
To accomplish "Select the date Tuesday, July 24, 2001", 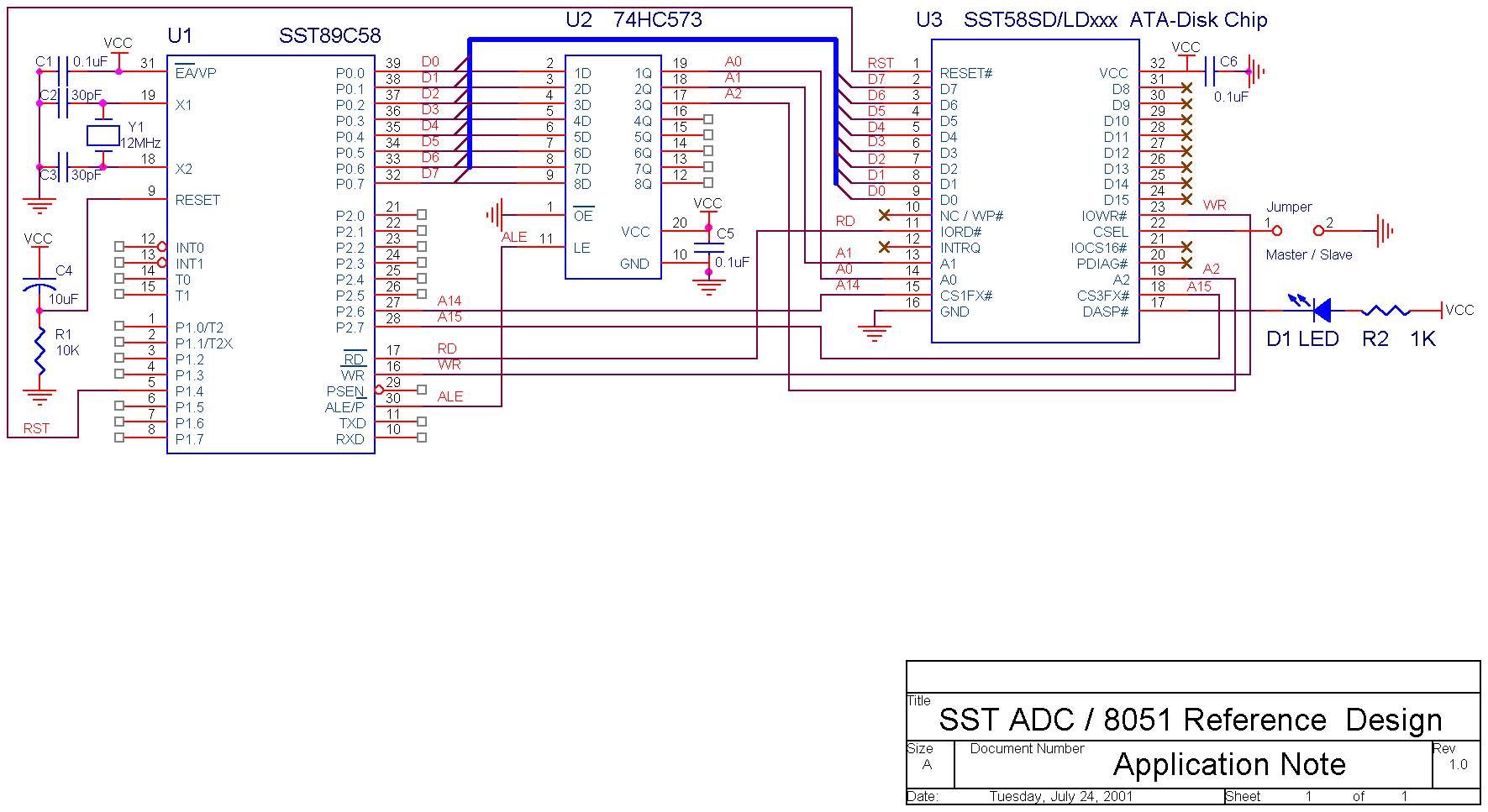I will tap(1060, 796).
